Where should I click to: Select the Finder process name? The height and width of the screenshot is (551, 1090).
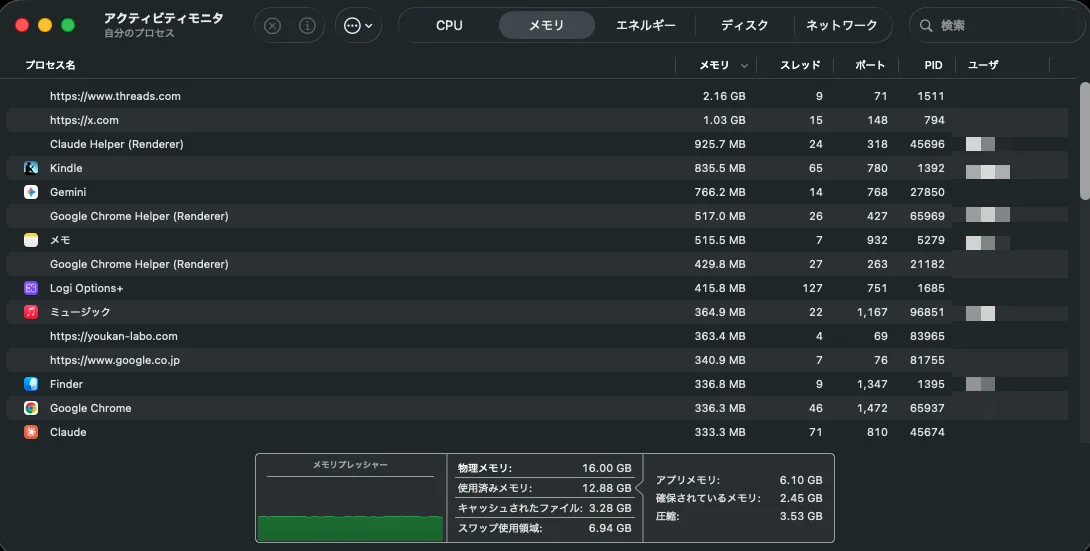pyautogui.click(x=66, y=384)
